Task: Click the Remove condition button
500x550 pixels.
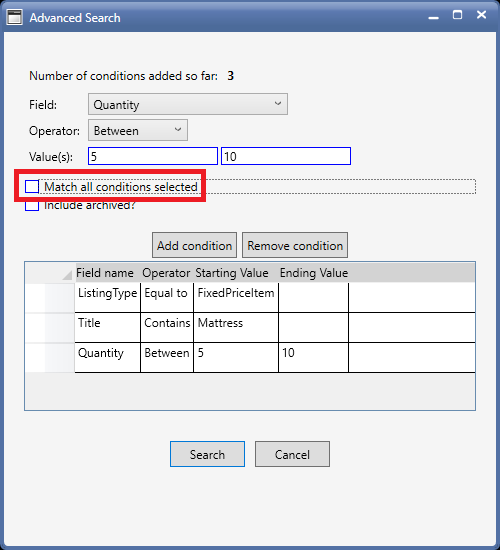Action: (x=295, y=245)
